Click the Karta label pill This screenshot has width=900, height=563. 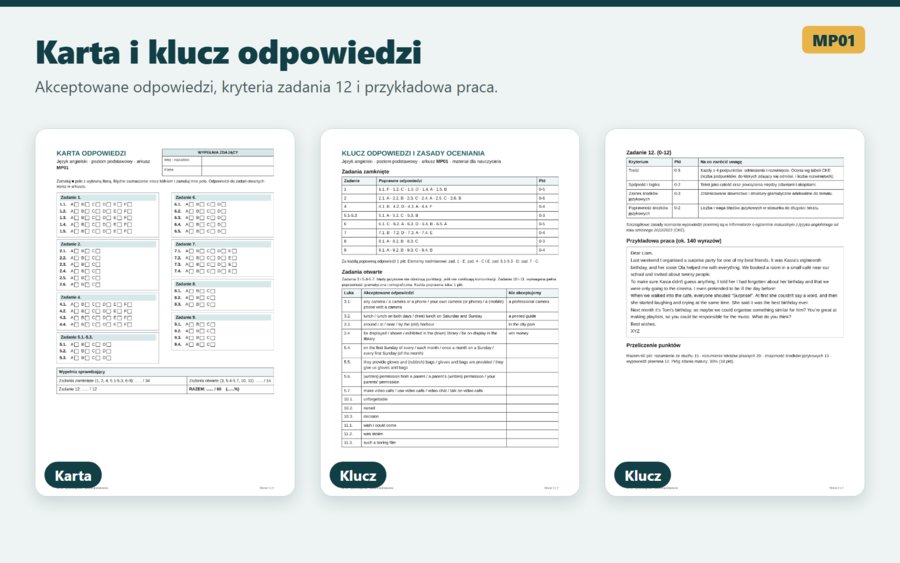click(x=73, y=475)
